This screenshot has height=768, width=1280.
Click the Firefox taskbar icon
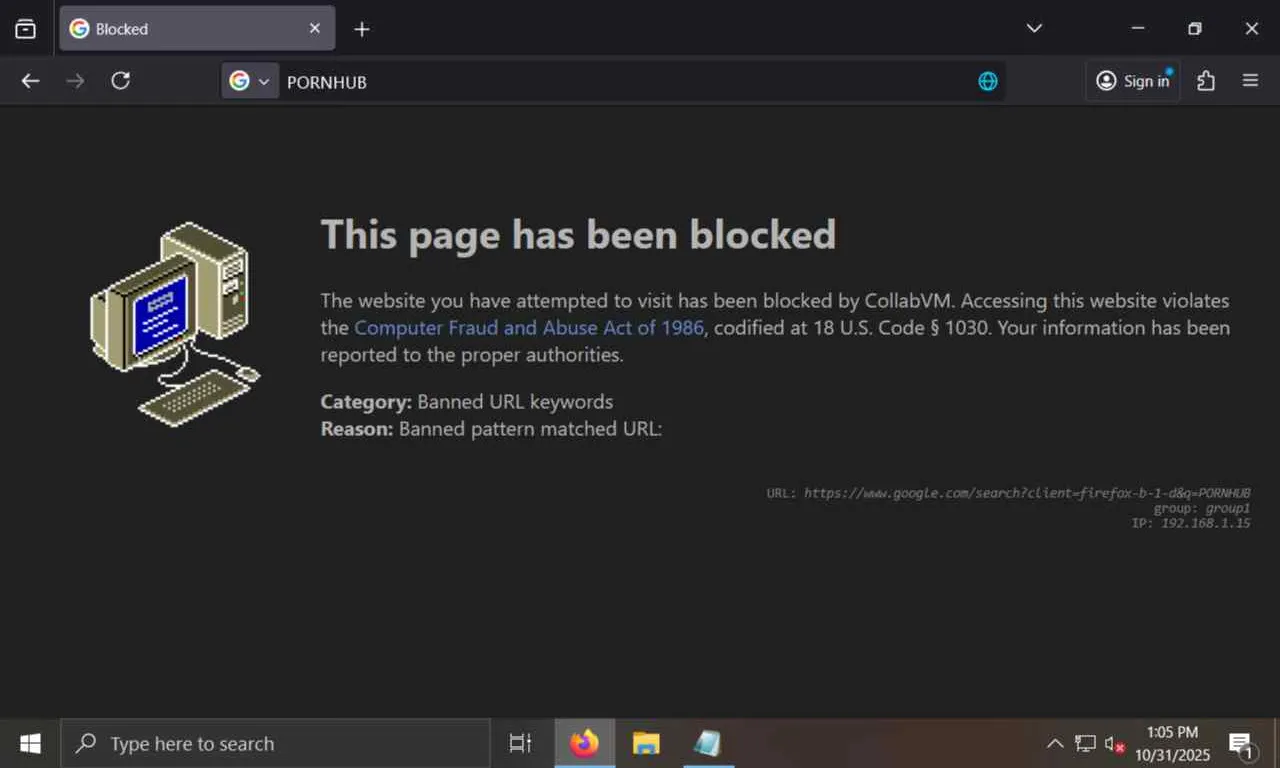(584, 744)
